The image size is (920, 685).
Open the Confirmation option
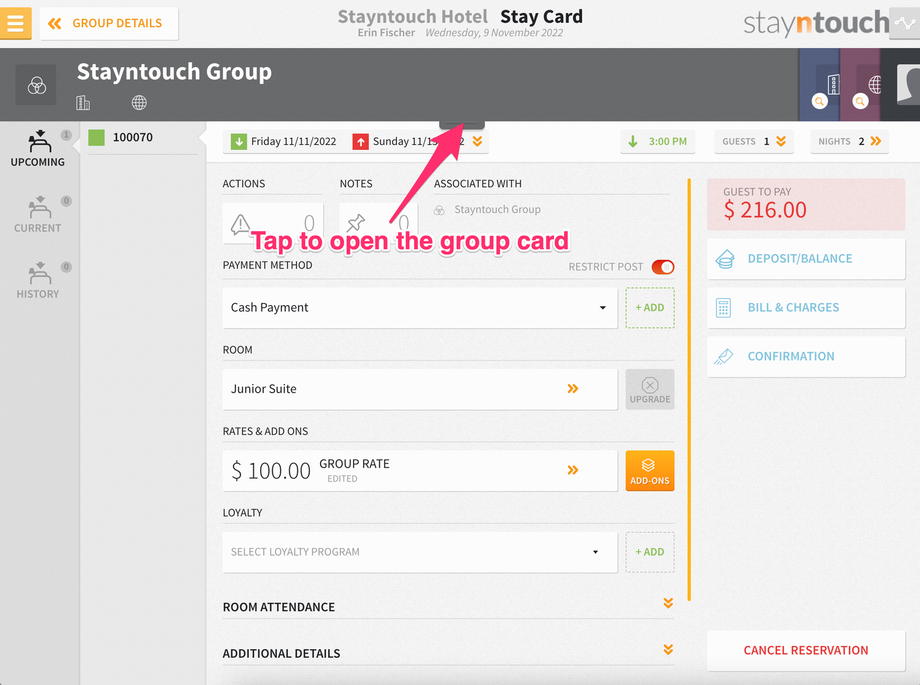pyautogui.click(x=806, y=356)
